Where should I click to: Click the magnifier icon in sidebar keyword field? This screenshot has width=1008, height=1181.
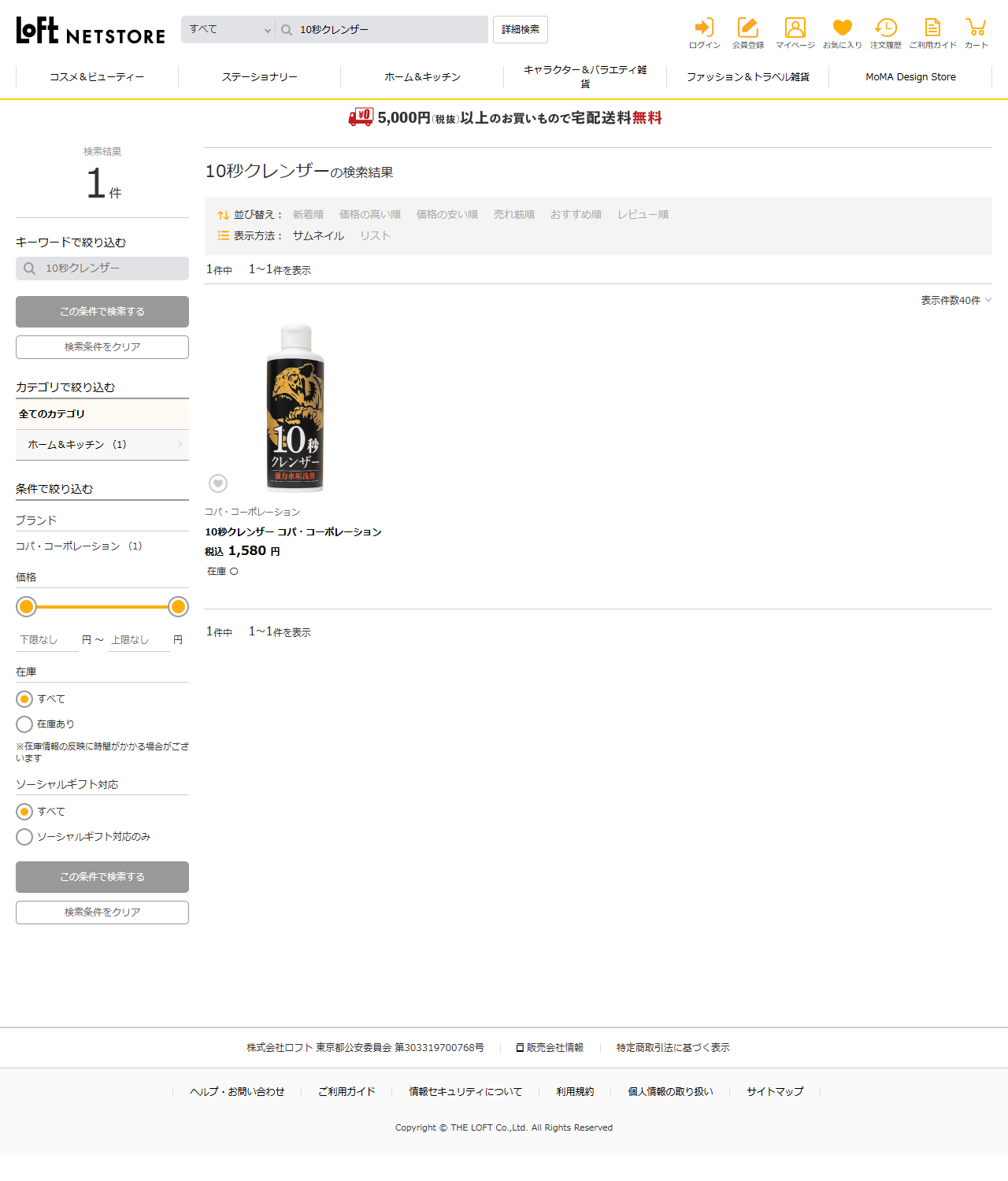[x=29, y=268]
